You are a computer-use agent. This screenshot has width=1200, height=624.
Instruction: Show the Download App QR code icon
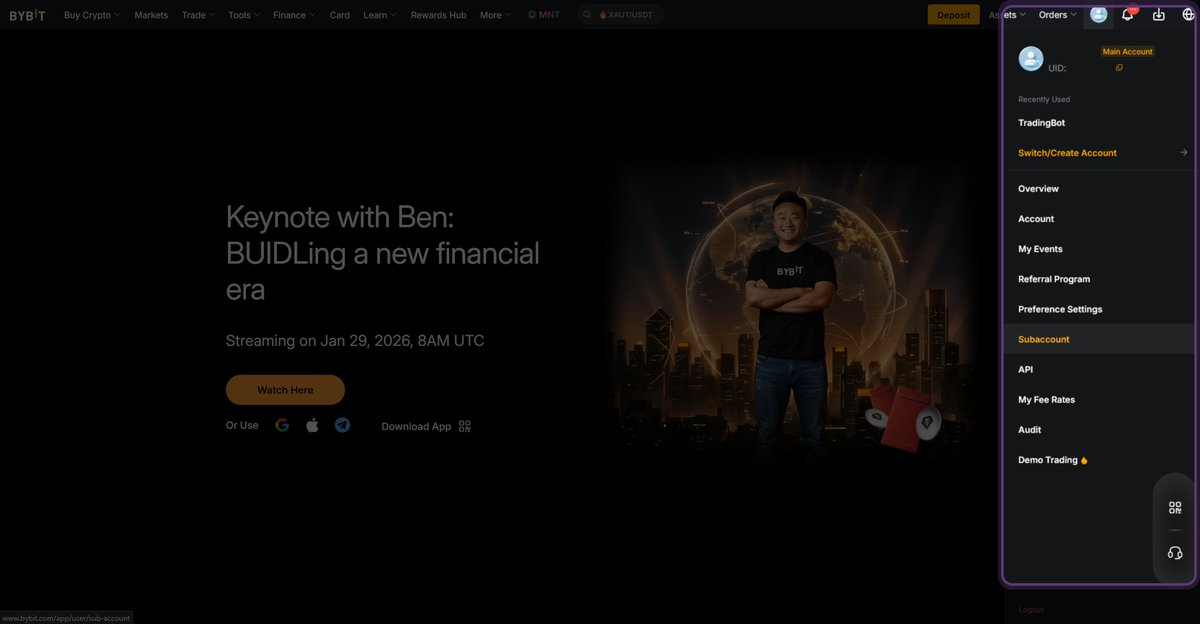pyautogui.click(x=464, y=426)
